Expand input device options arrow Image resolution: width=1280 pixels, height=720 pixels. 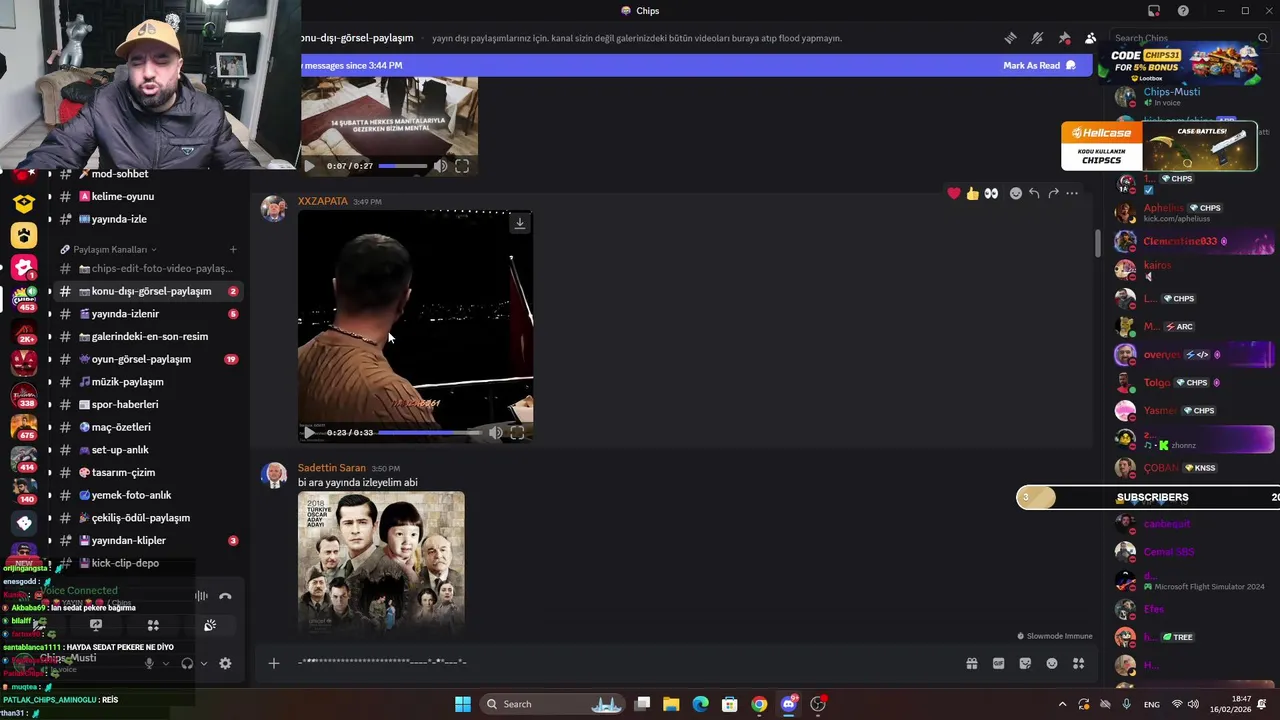tap(166, 663)
